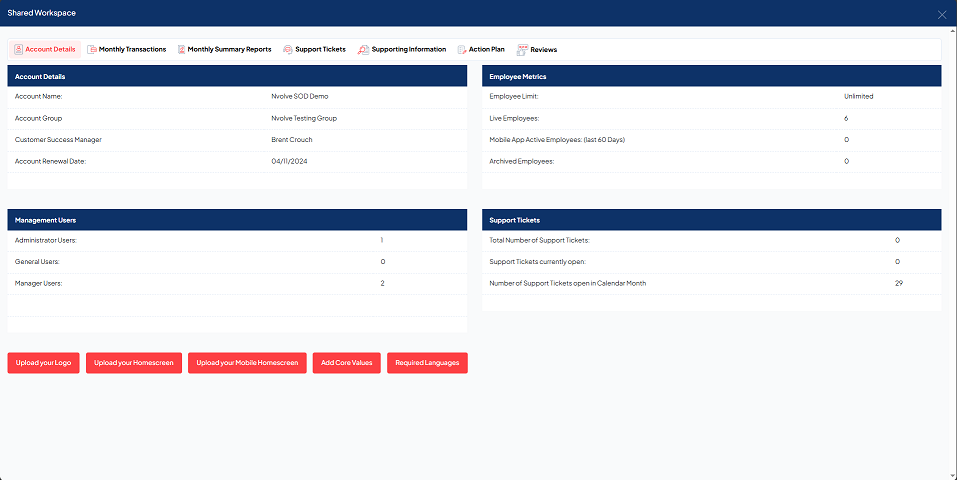Click the Account Details tab icon
The image size is (957, 480).
[18, 49]
